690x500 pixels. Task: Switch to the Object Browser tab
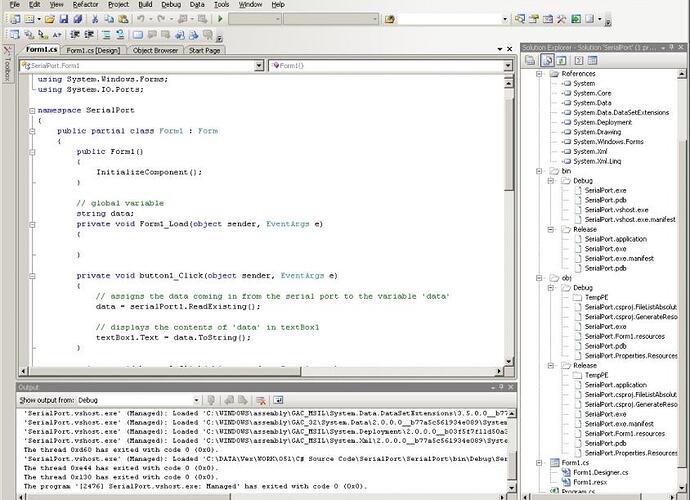tap(155, 50)
